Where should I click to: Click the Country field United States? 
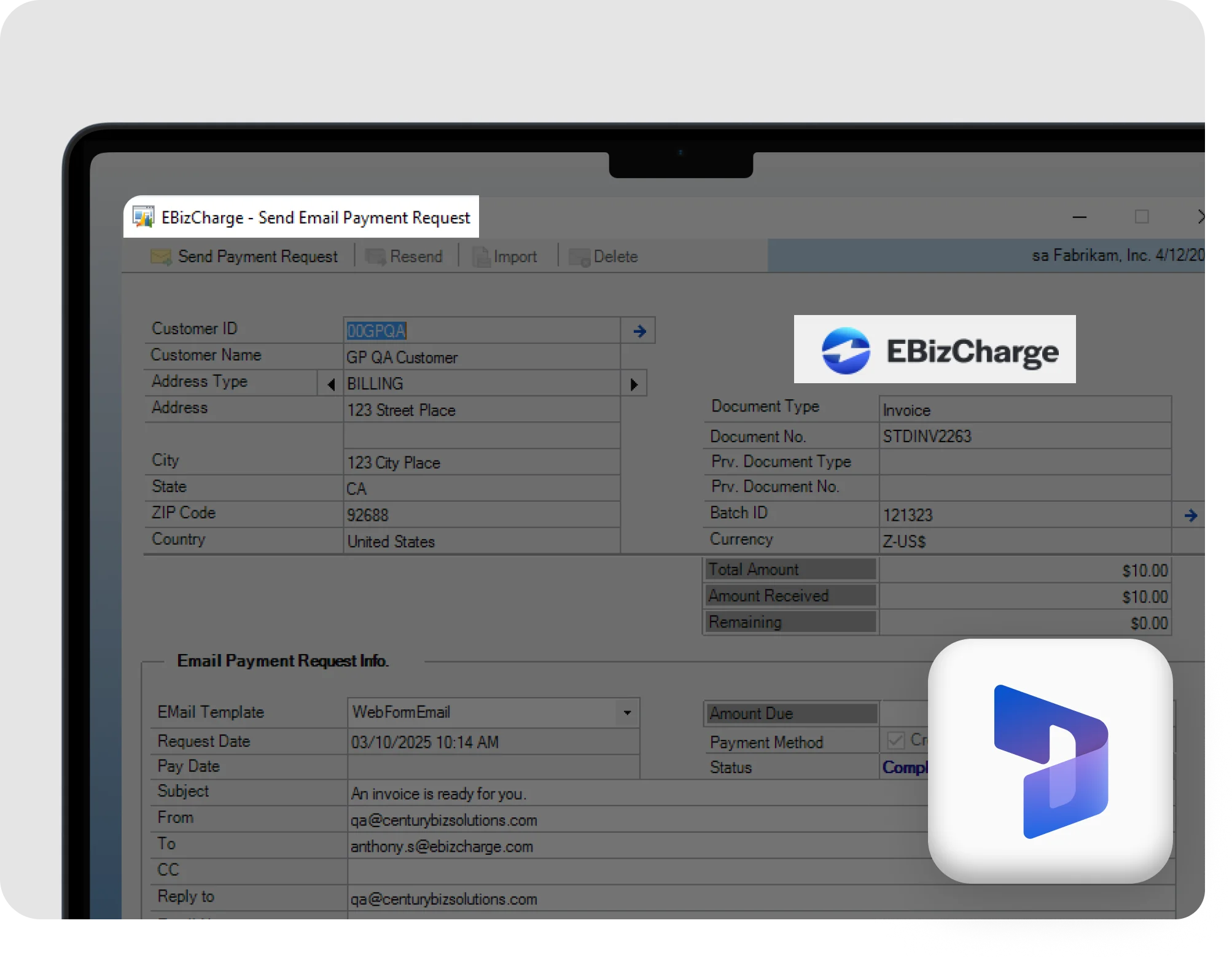[481, 541]
